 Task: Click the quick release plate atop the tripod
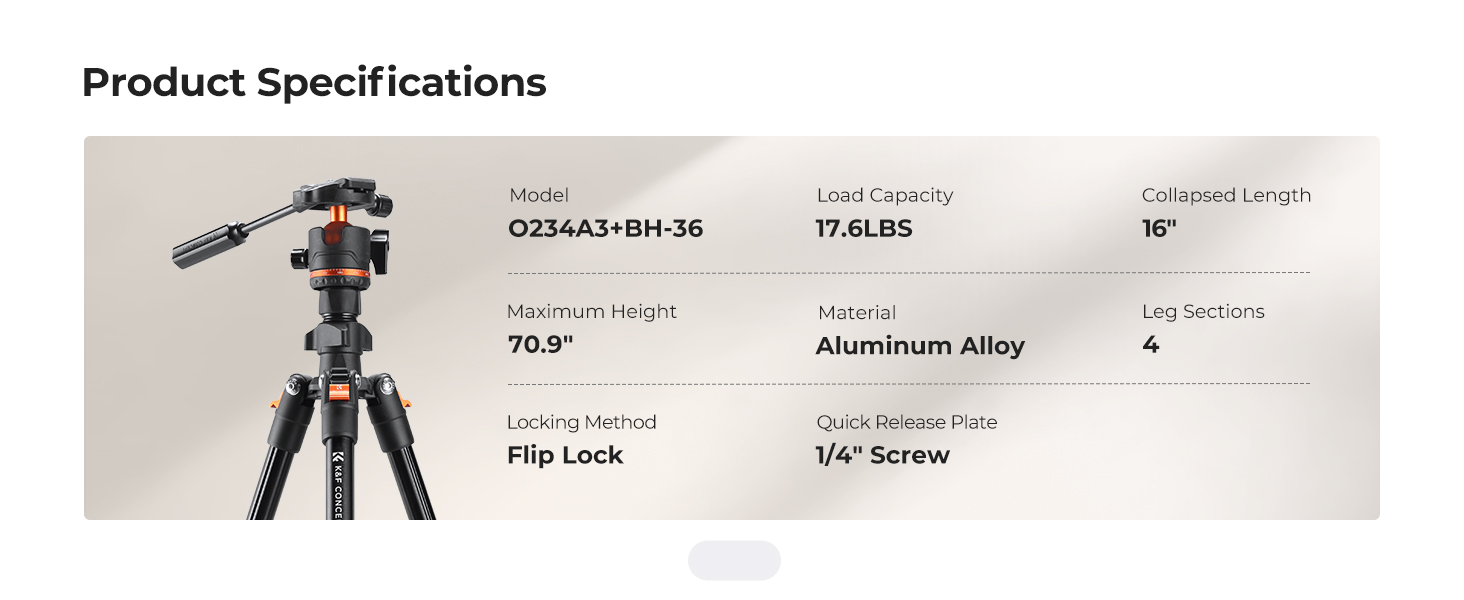(x=340, y=192)
